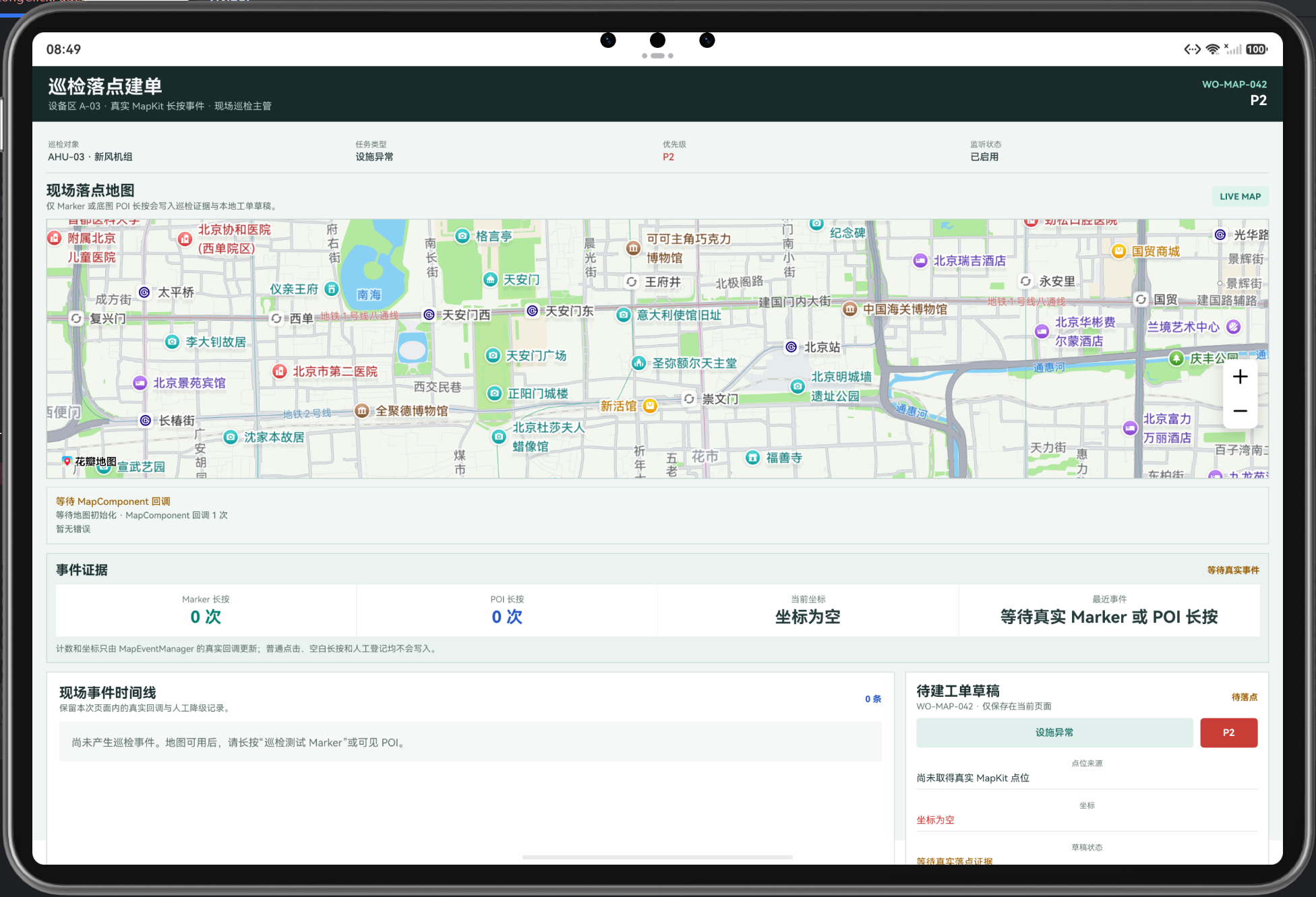Click the 待落点 status tag

1245,697
